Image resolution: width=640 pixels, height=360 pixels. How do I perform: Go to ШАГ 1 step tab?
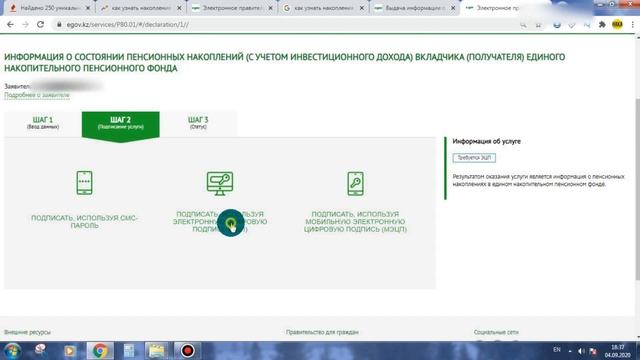coord(43,123)
